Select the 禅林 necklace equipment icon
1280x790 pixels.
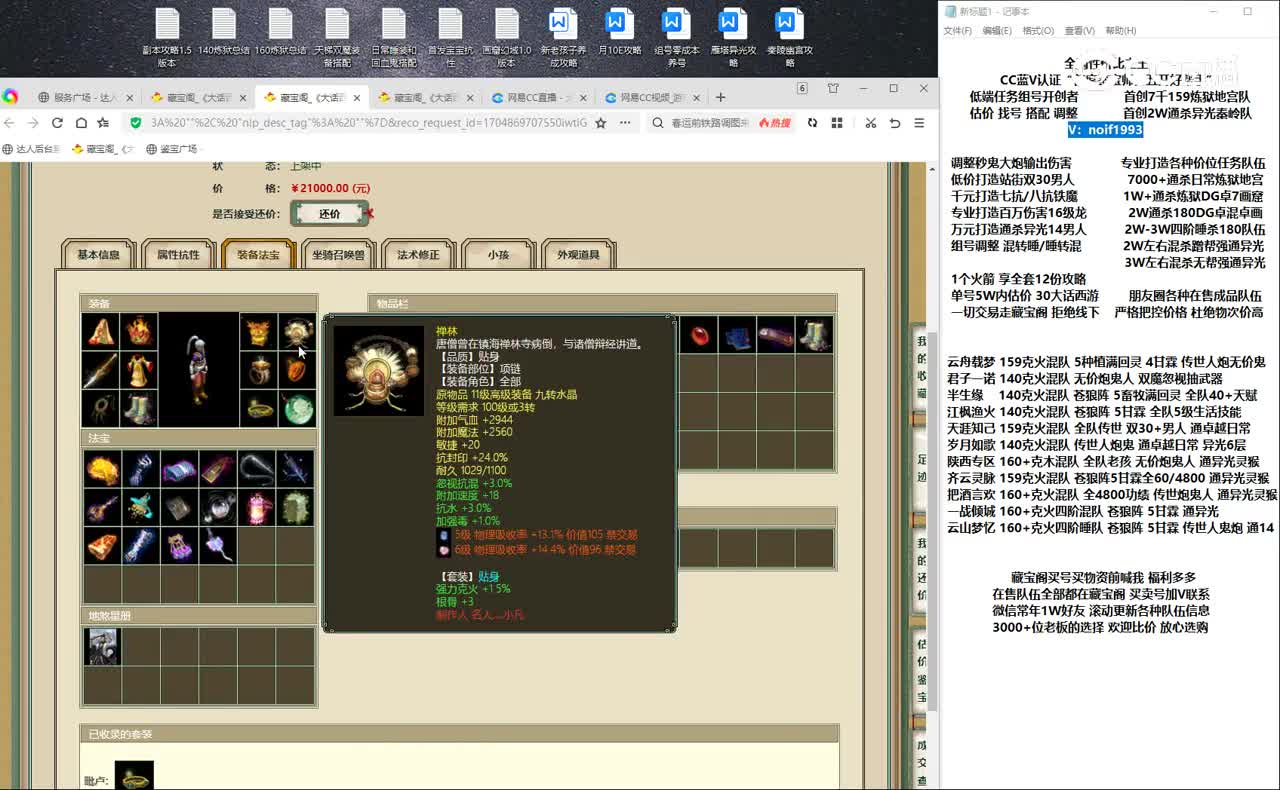pos(296,332)
